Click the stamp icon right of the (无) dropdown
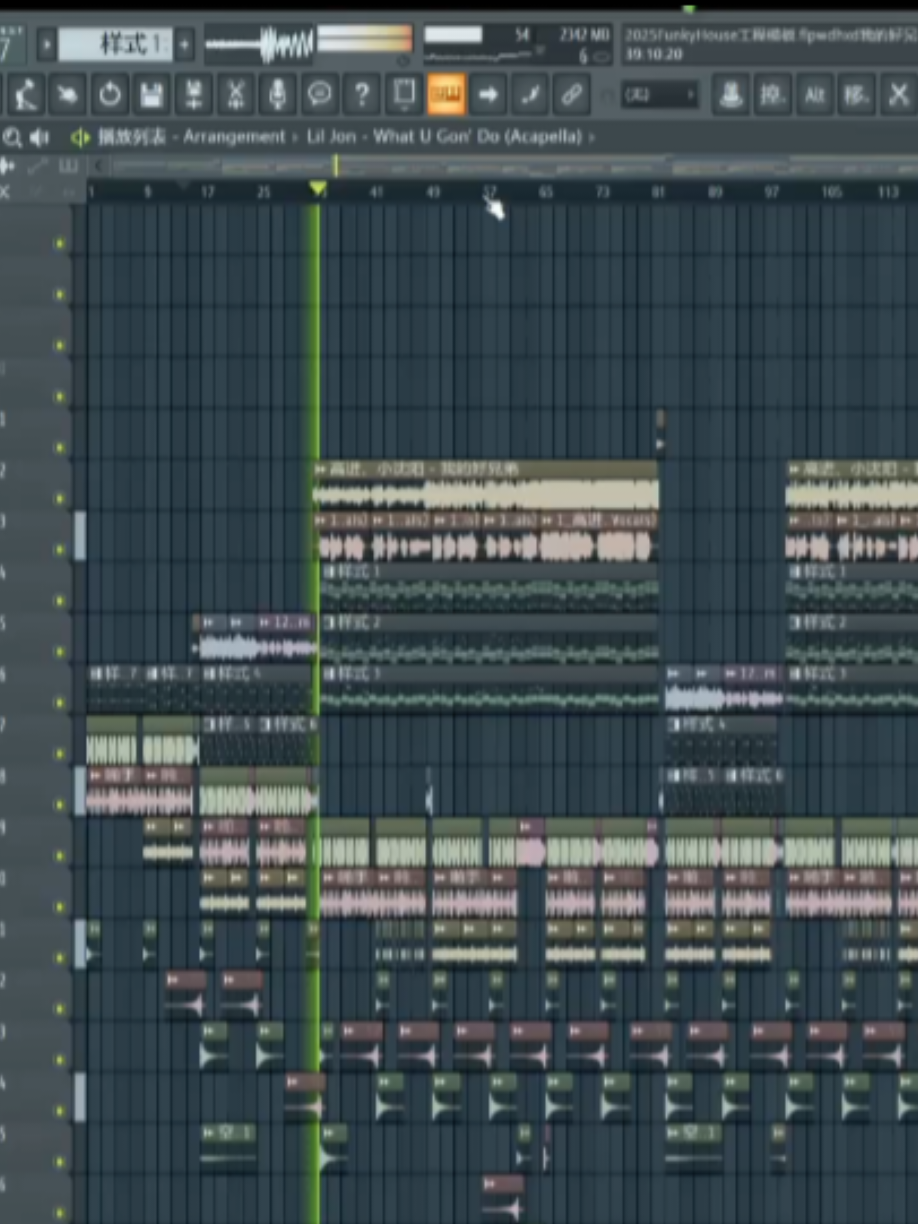The height and width of the screenshot is (1224, 918). coord(733,95)
